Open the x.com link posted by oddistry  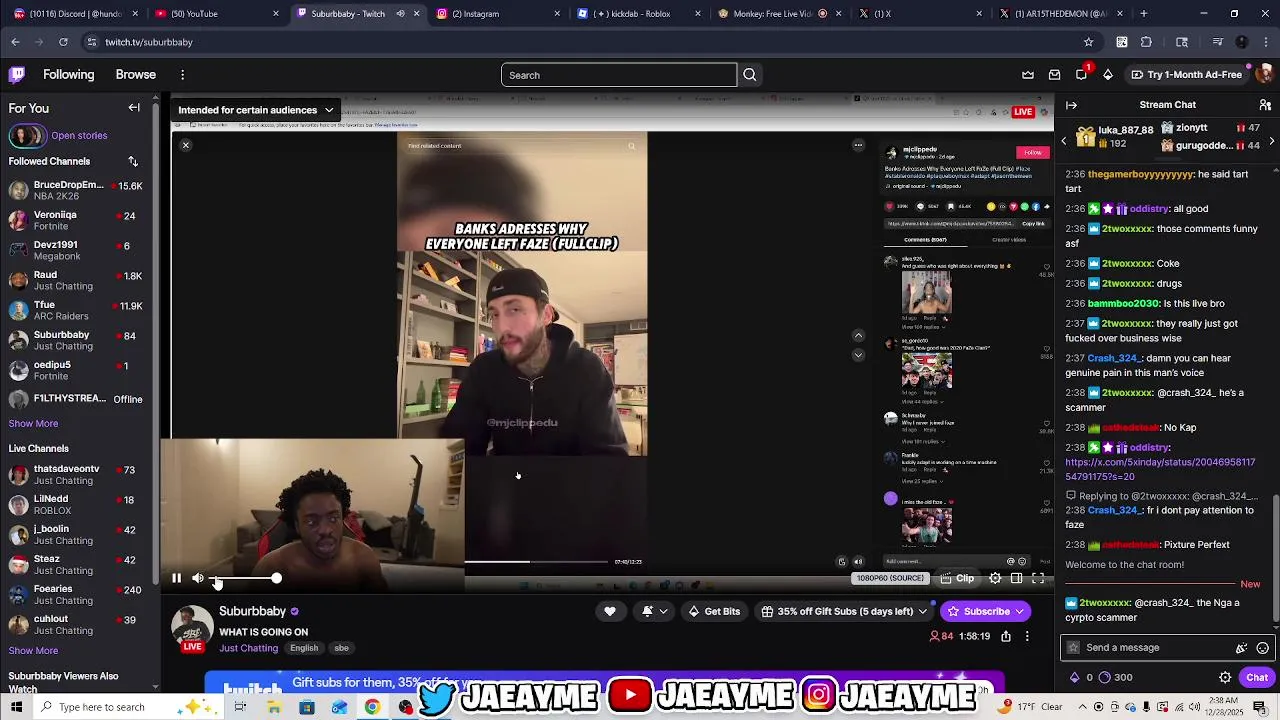click(1160, 469)
